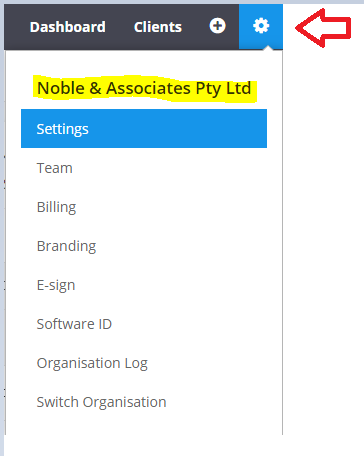Click the dark navigation bar beside Dashboard
This screenshot has width=364, height=456.
tap(17, 27)
